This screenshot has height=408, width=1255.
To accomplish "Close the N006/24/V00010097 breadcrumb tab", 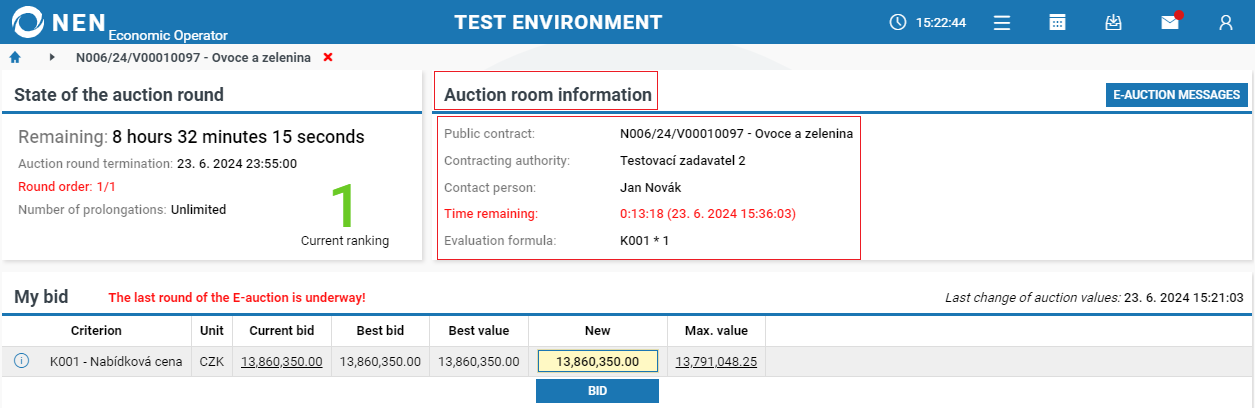I will pos(328,58).
